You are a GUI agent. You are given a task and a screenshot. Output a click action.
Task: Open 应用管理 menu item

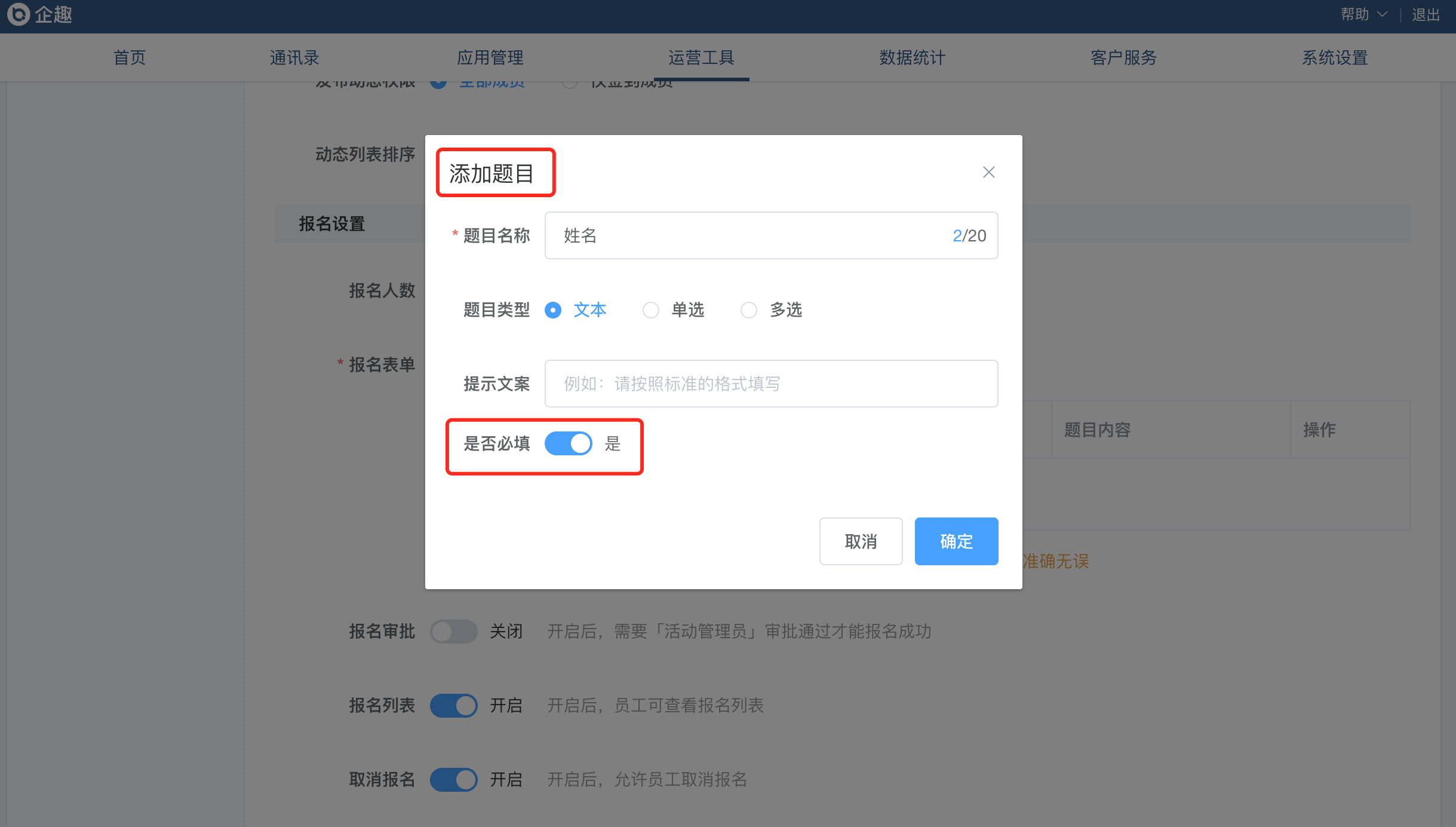(x=490, y=57)
